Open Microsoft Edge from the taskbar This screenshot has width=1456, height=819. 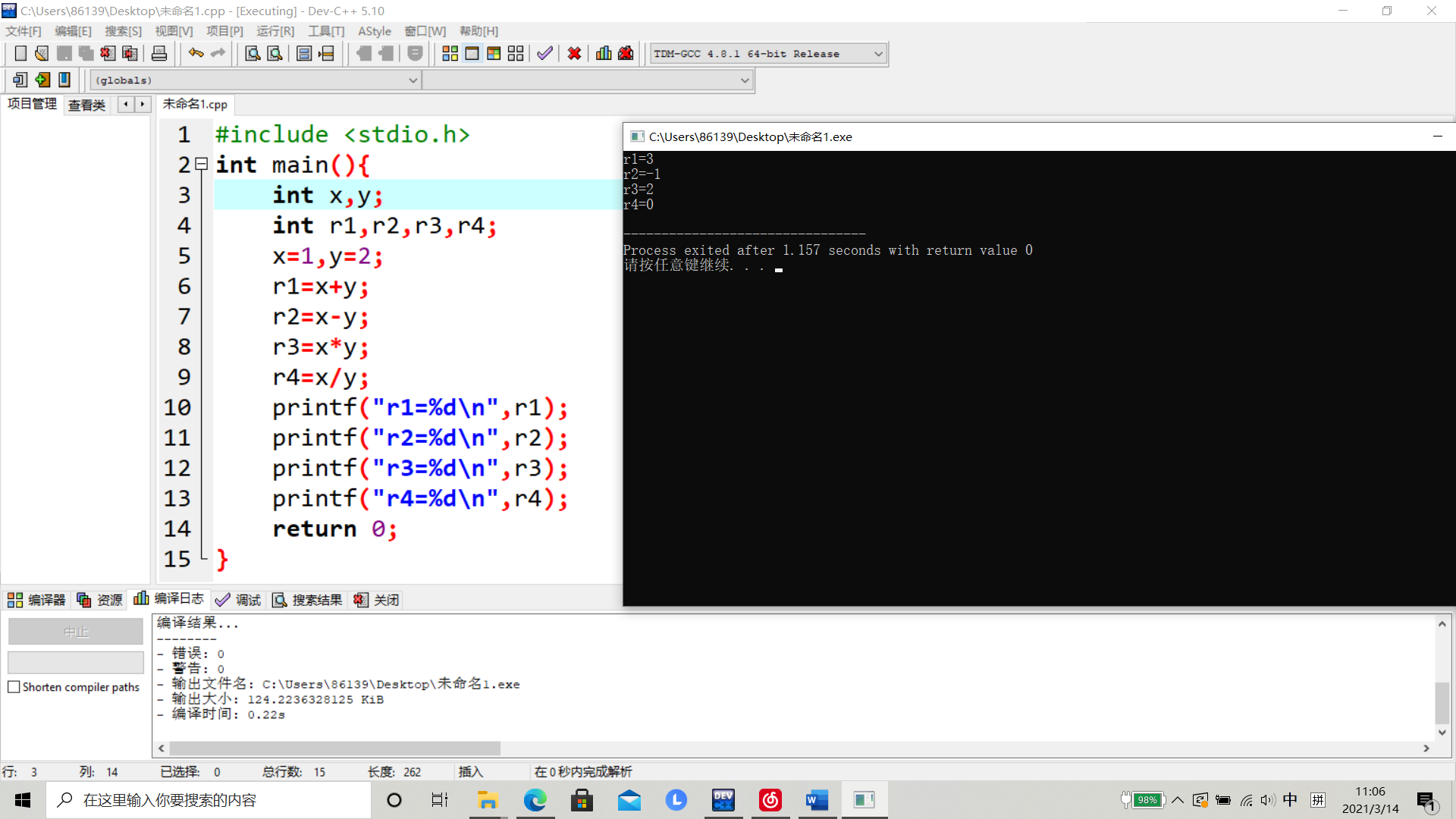coord(535,800)
